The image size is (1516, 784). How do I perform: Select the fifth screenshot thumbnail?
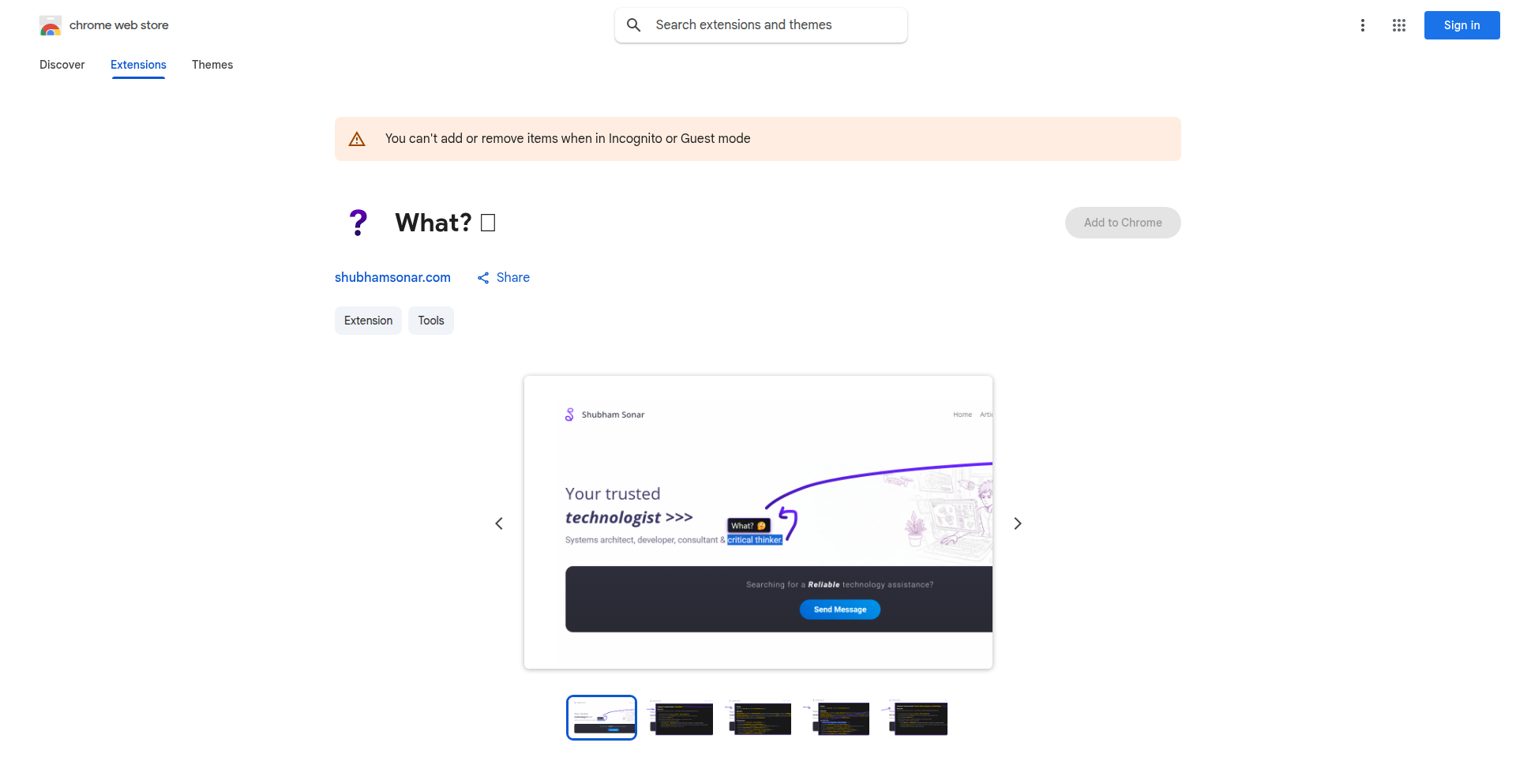click(914, 718)
